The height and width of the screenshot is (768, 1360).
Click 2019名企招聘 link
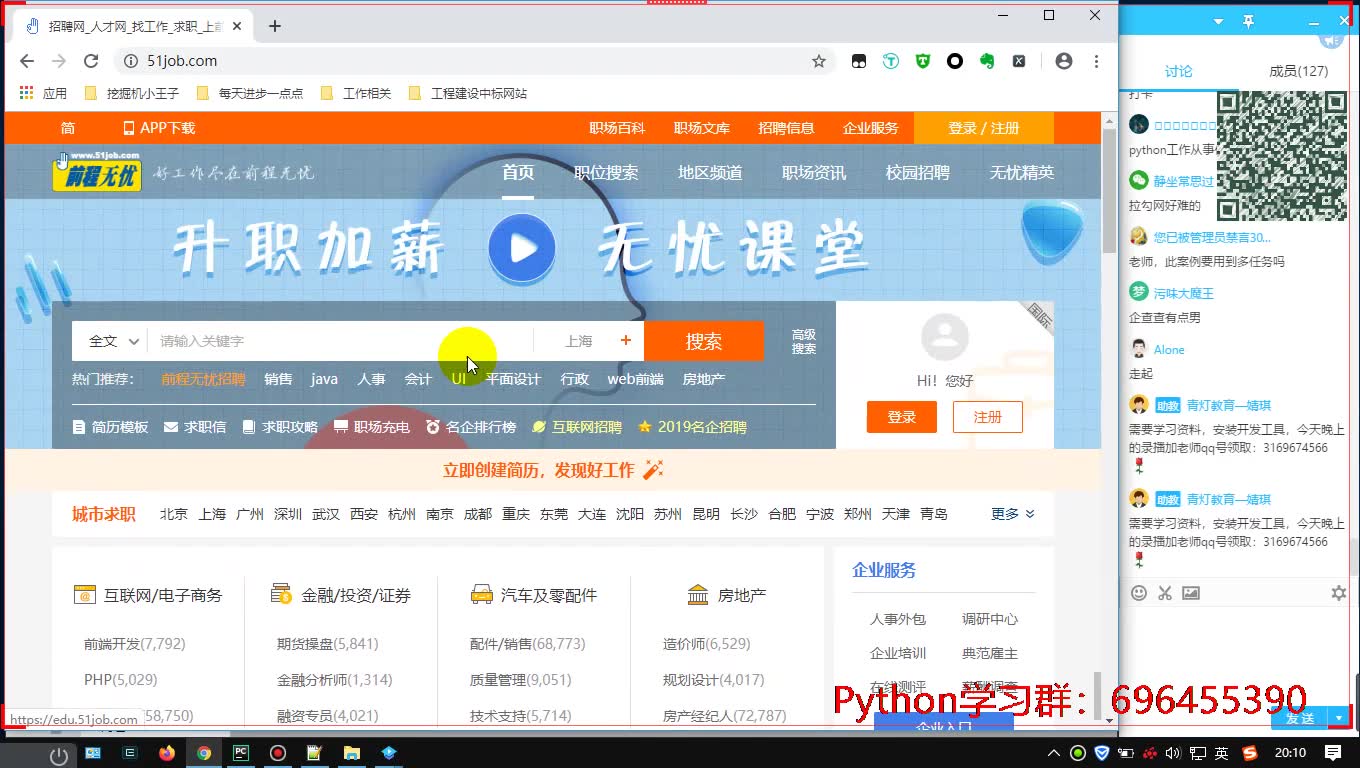coord(692,427)
